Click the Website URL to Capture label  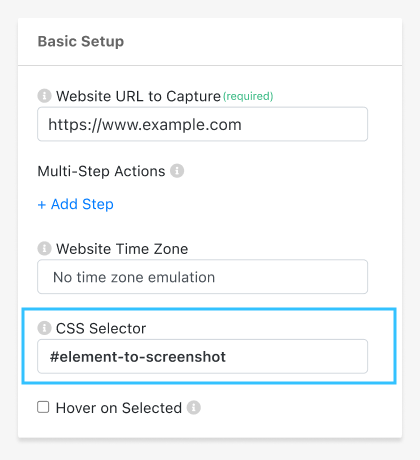pos(138,96)
